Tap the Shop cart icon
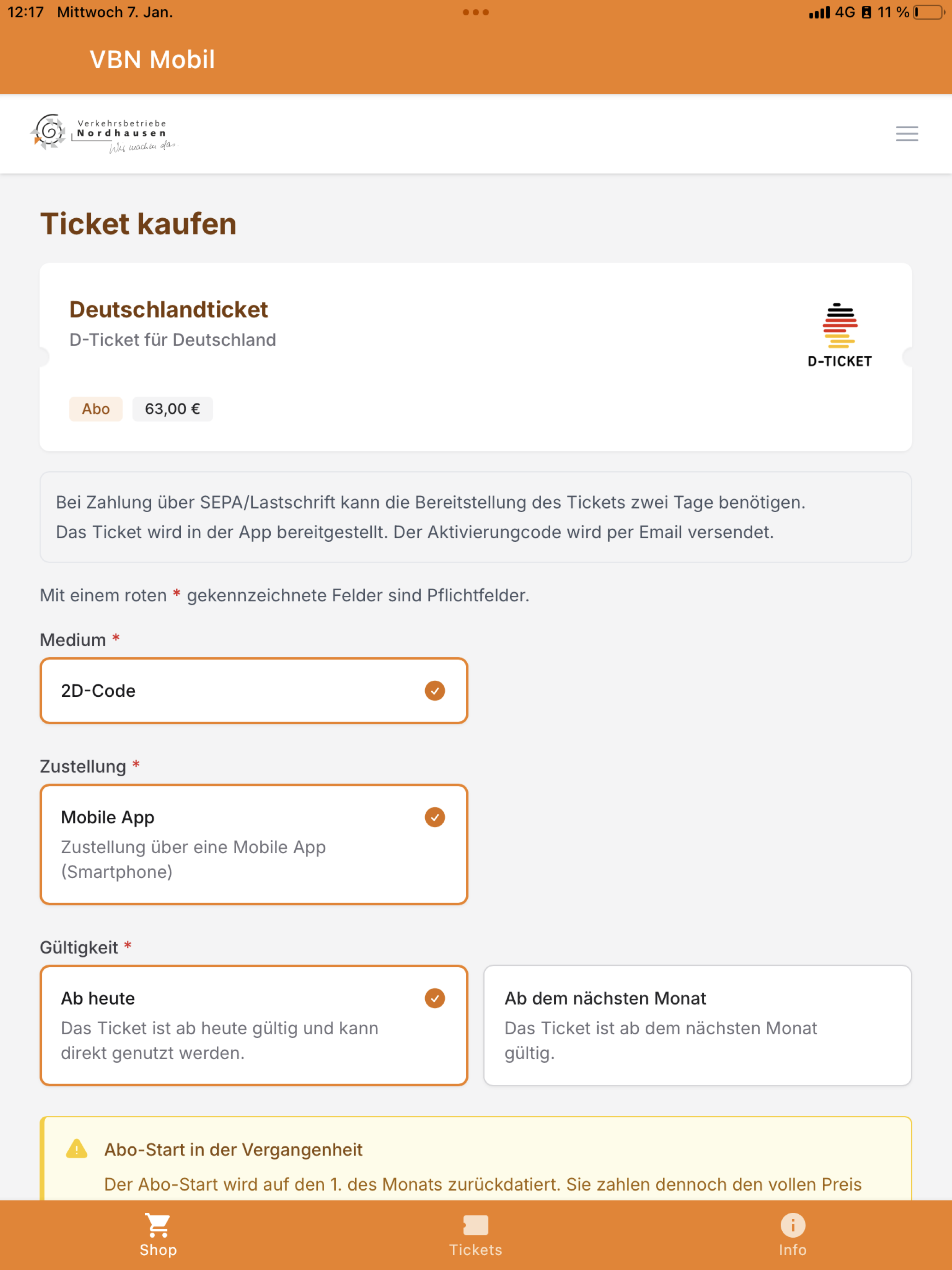Image resolution: width=952 pixels, height=1270 pixels. click(x=158, y=1225)
